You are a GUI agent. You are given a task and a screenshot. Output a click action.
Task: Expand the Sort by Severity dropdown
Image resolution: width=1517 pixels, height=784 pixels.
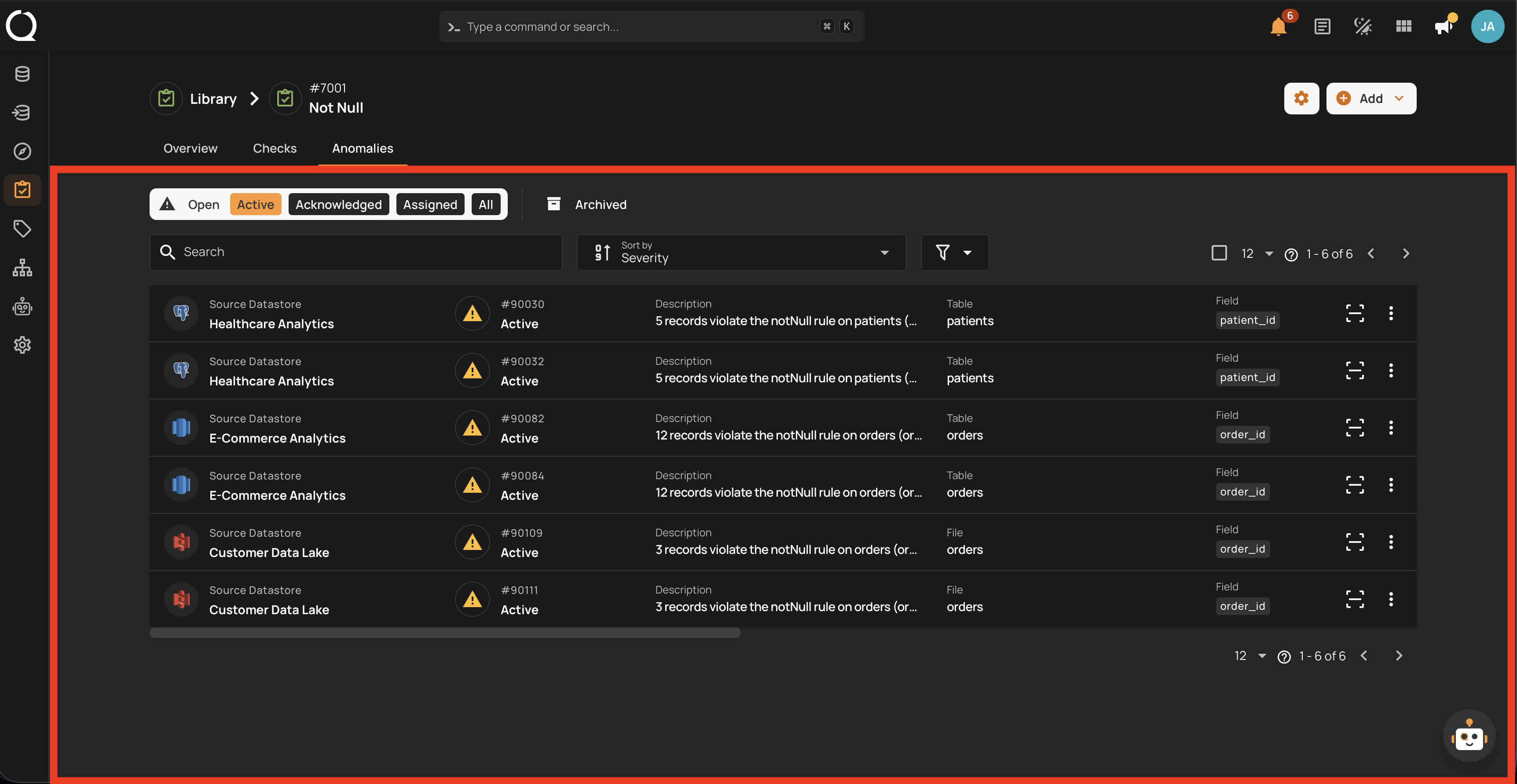click(x=741, y=253)
